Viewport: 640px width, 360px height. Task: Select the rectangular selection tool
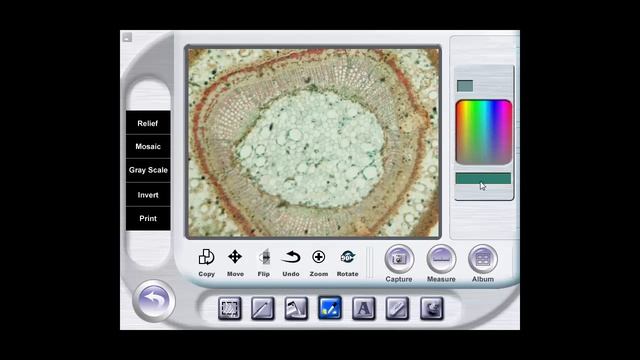point(230,308)
